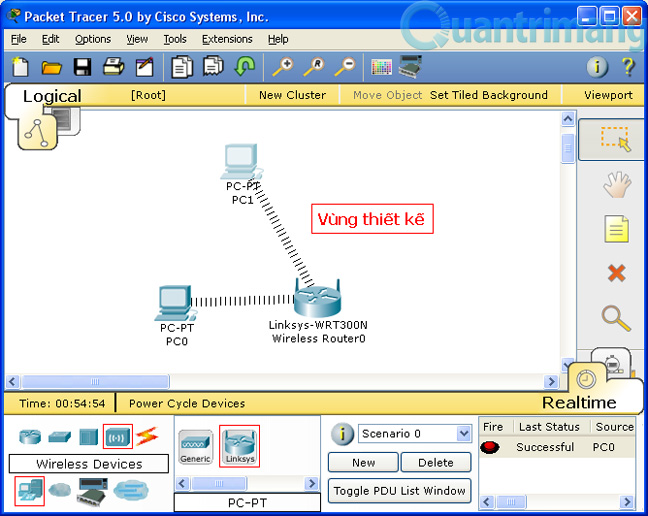
Task: Click the Zoom In magnifier icon
Action: point(282,68)
